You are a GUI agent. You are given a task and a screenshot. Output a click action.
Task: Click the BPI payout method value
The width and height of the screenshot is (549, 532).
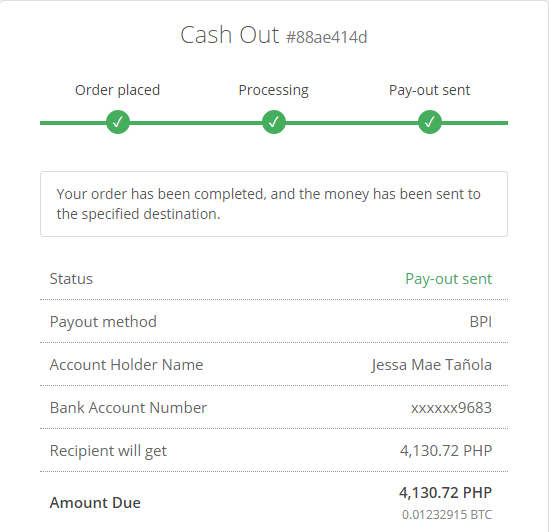481,322
